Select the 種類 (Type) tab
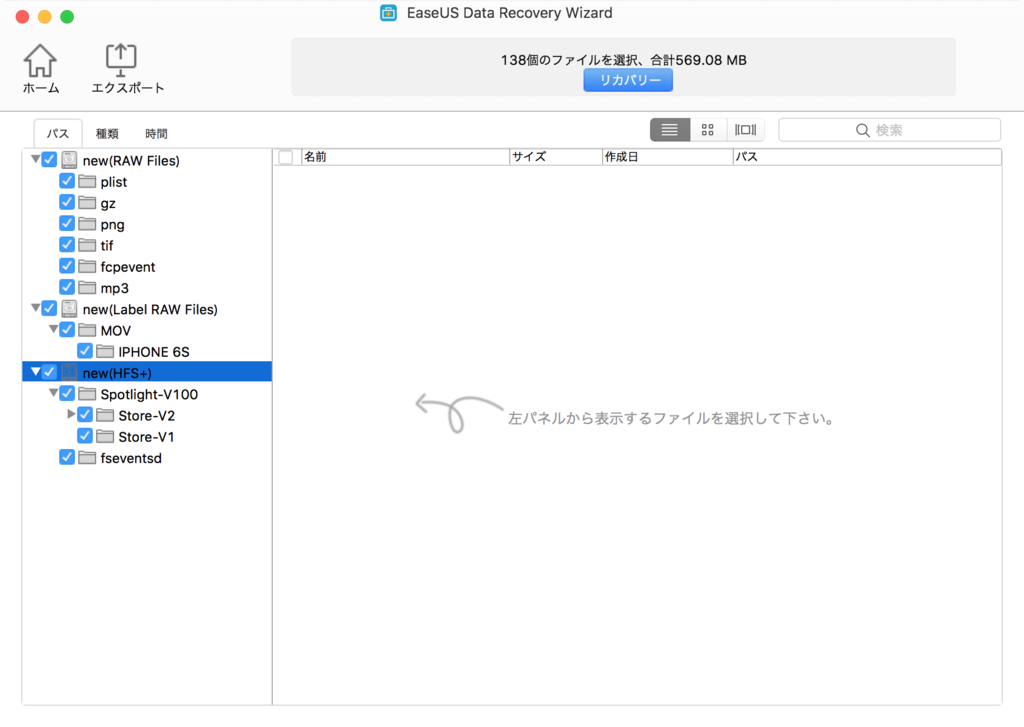Image resolution: width=1024 pixels, height=727 pixels. [x=107, y=133]
